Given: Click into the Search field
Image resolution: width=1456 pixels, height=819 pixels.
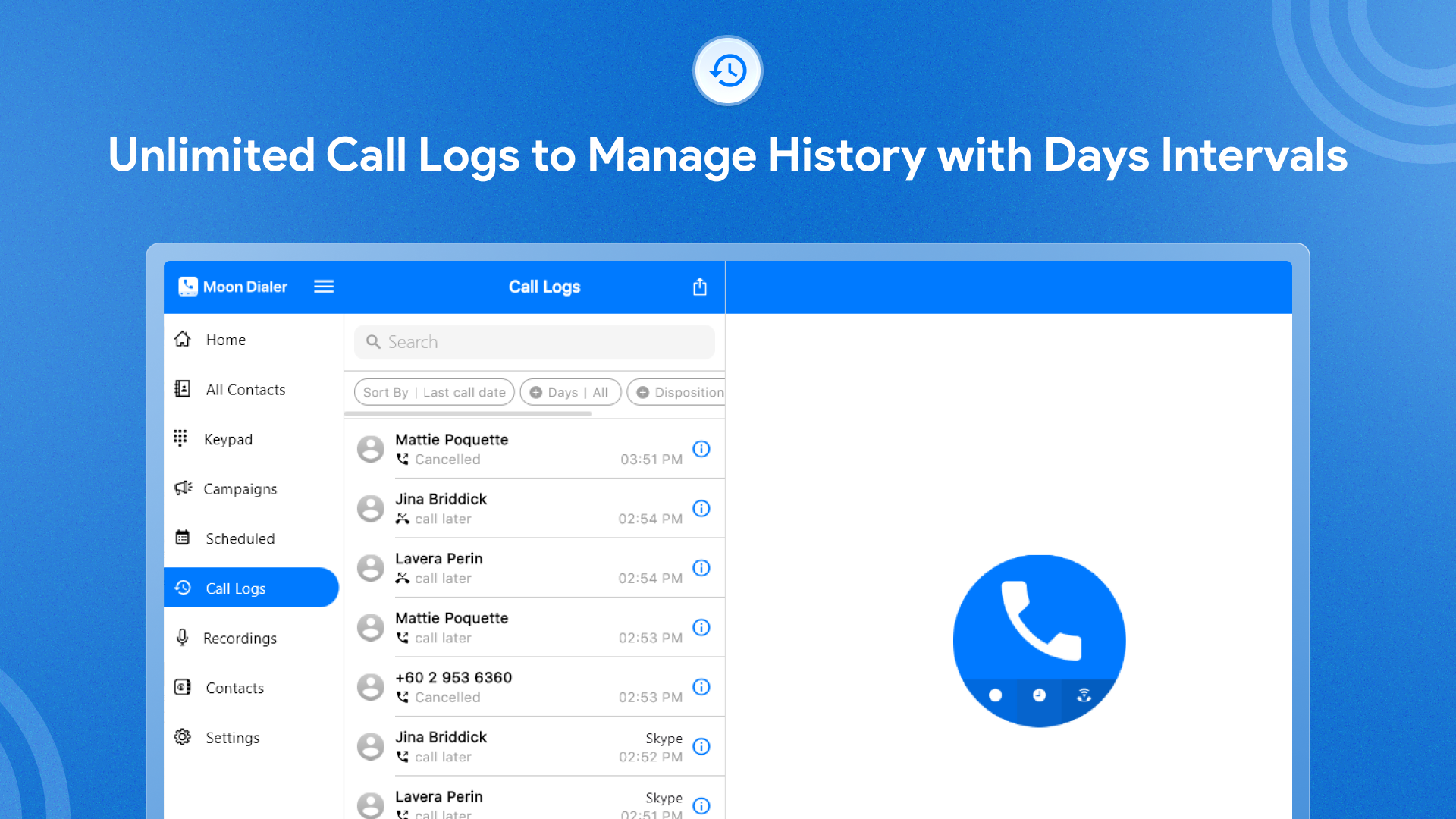Looking at the screenshot, I should (535, 342).
